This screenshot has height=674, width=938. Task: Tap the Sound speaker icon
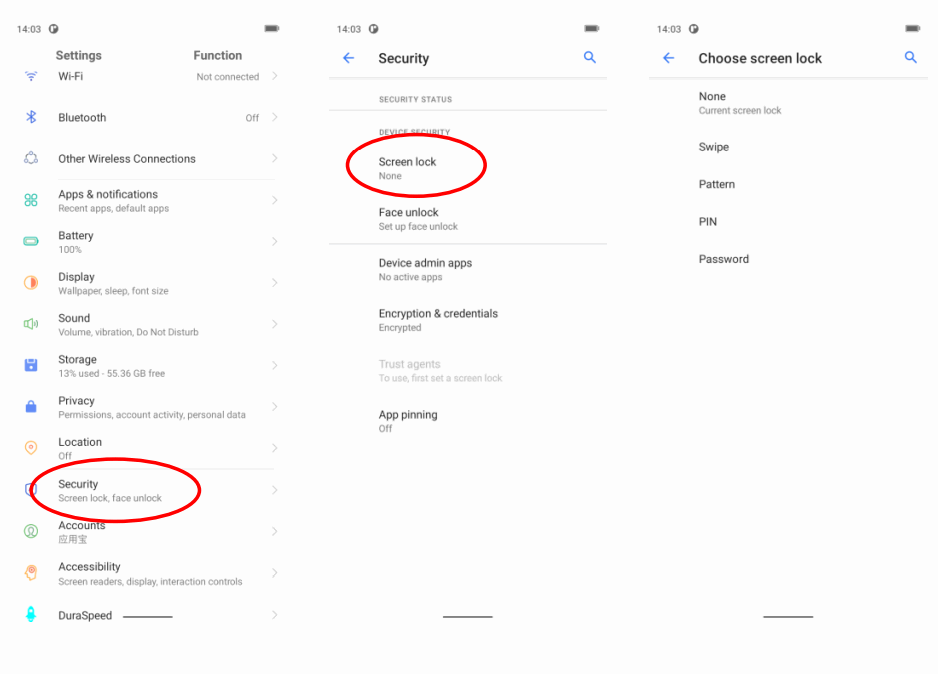pos(31,324)
